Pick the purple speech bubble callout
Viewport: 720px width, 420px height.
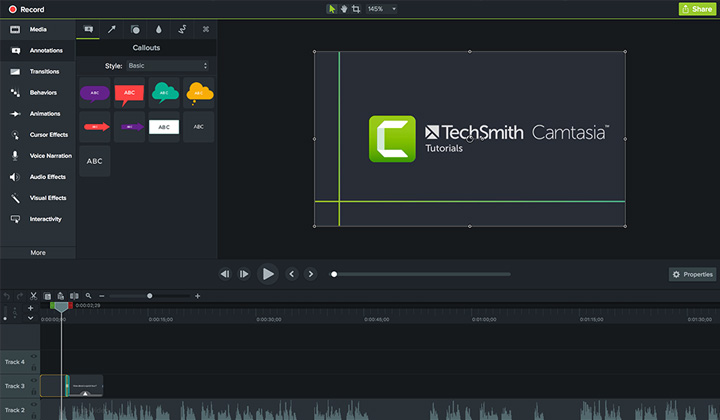(95, 93)
